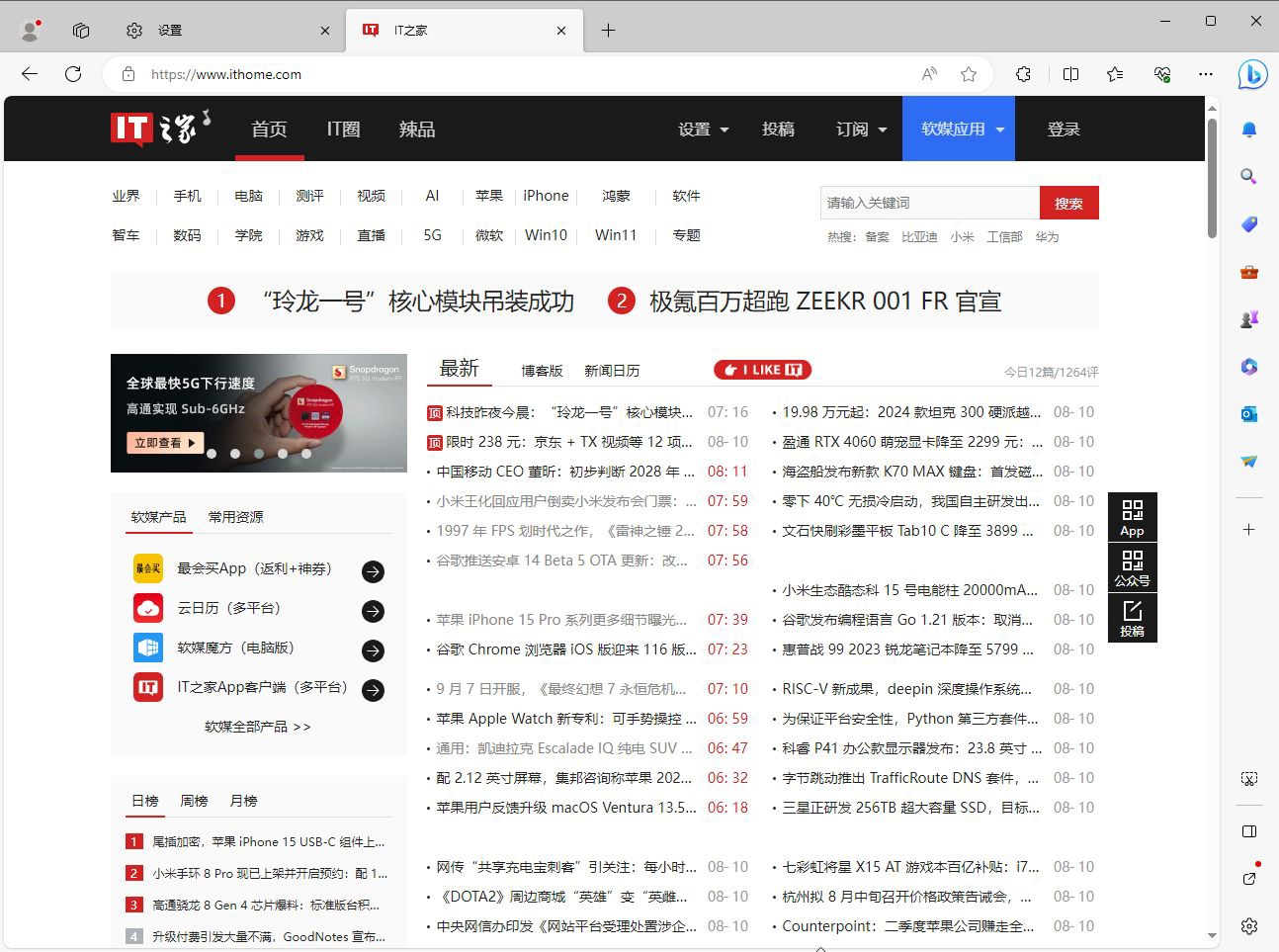The image size is (1279, 952).
Task: Open IT之家App客户端 arrow button
Action: click(373, 690)
